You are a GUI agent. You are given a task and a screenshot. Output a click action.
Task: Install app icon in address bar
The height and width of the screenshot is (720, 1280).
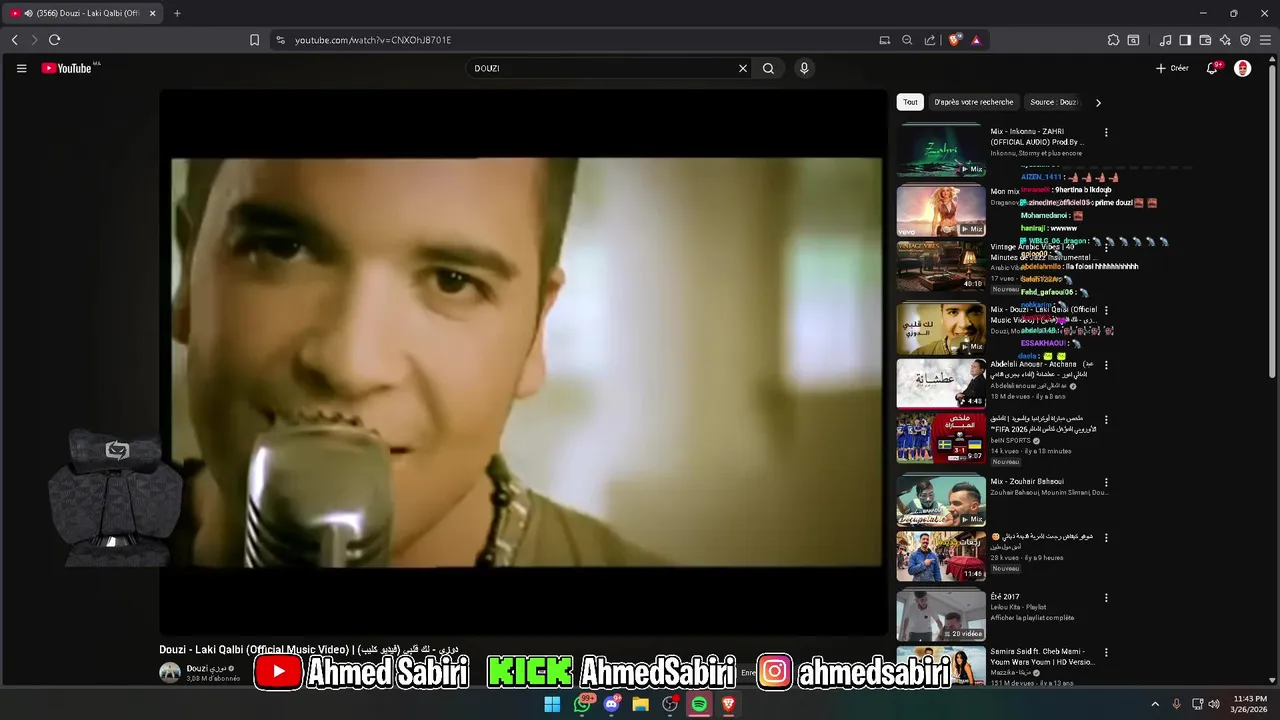click(885, 40)
